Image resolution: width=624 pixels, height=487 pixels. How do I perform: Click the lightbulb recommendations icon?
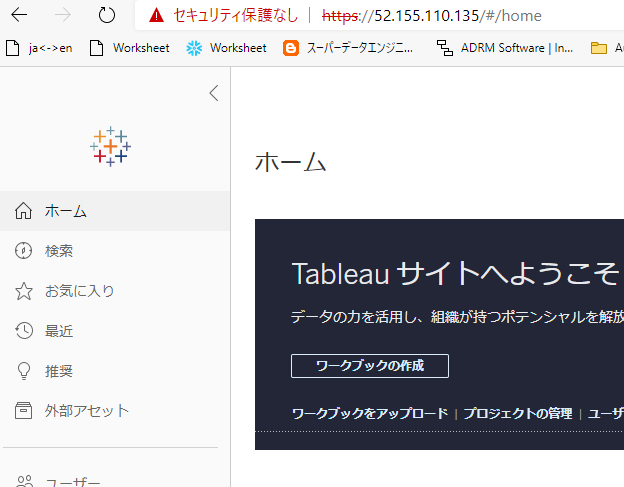pyautogui.click(x=23, y=371)
